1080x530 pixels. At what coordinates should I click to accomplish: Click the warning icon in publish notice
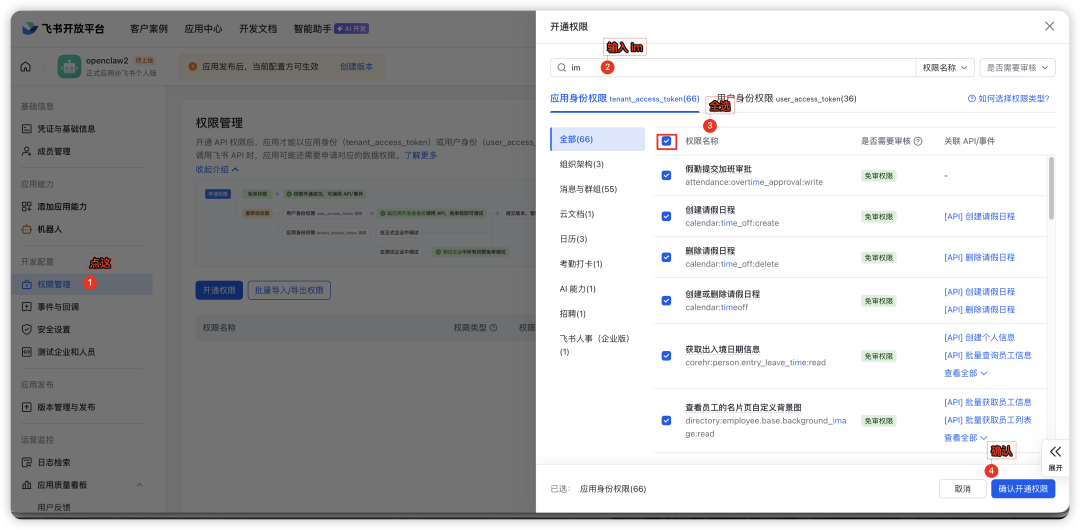tap(192, 67)
